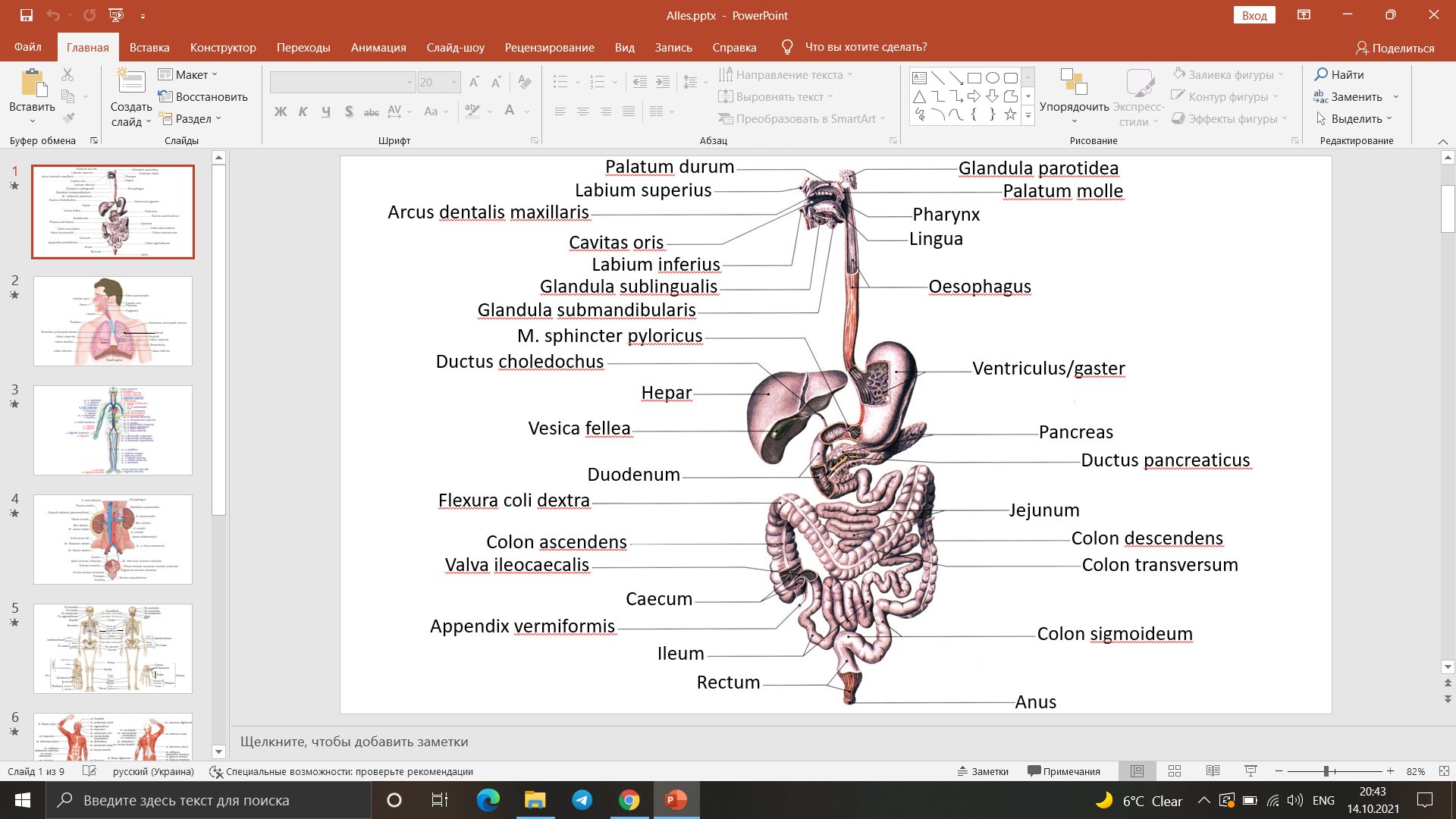The height and width of the screenshot is (819, 1456).
Task: Open Google Chrome from the taskbar
Action: pos(629,800)
